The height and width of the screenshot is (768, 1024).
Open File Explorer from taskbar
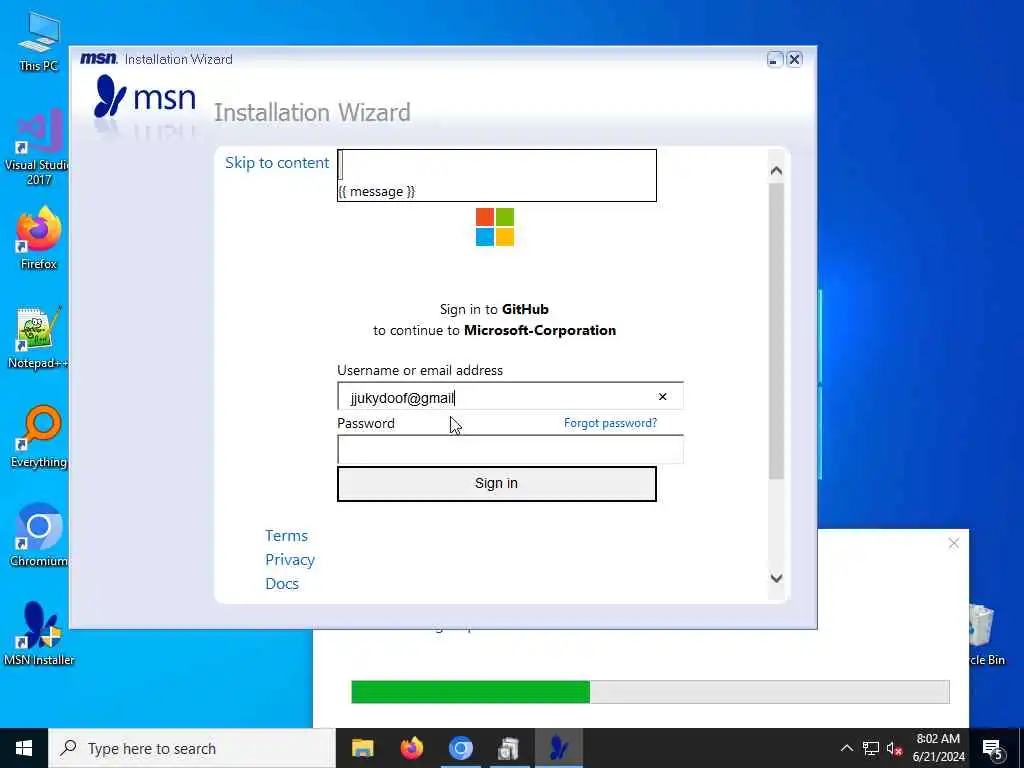click(362, 748)
